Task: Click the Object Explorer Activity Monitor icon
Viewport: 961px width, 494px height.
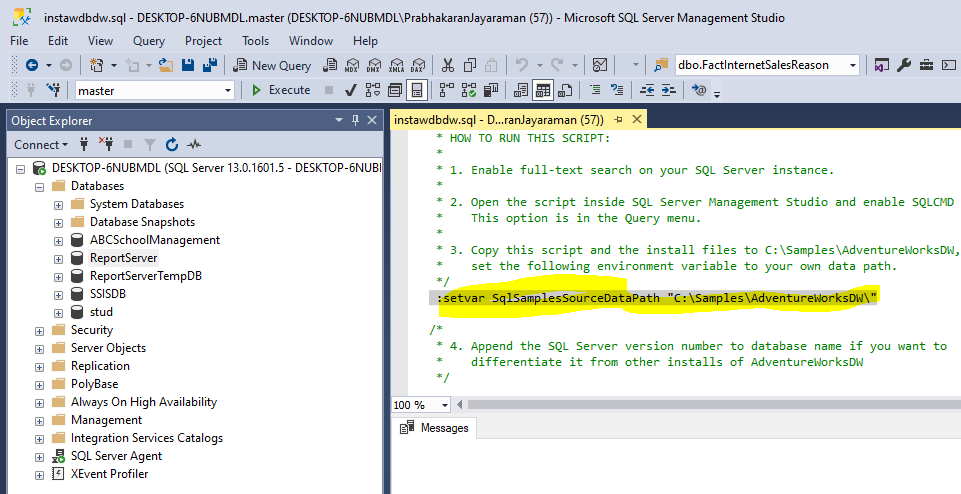Action: pyautogui.click(x=194, y=145)
